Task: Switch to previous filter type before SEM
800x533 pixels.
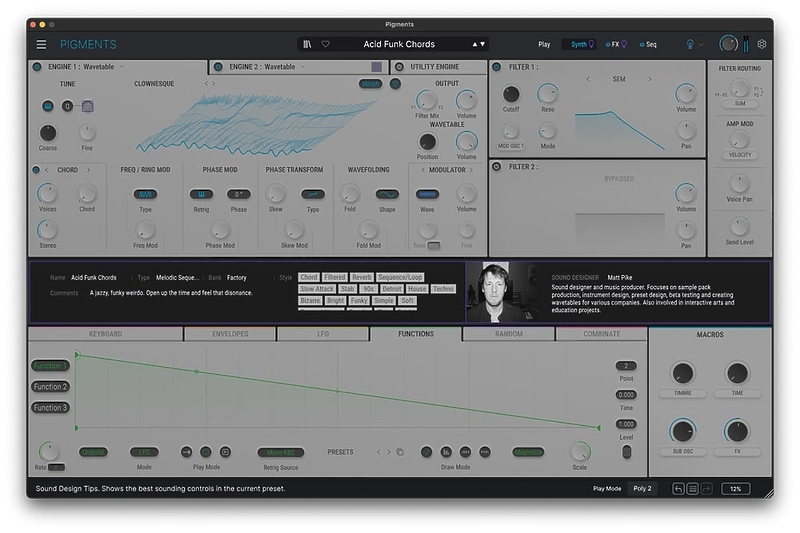Action: (x=588, y=79)
